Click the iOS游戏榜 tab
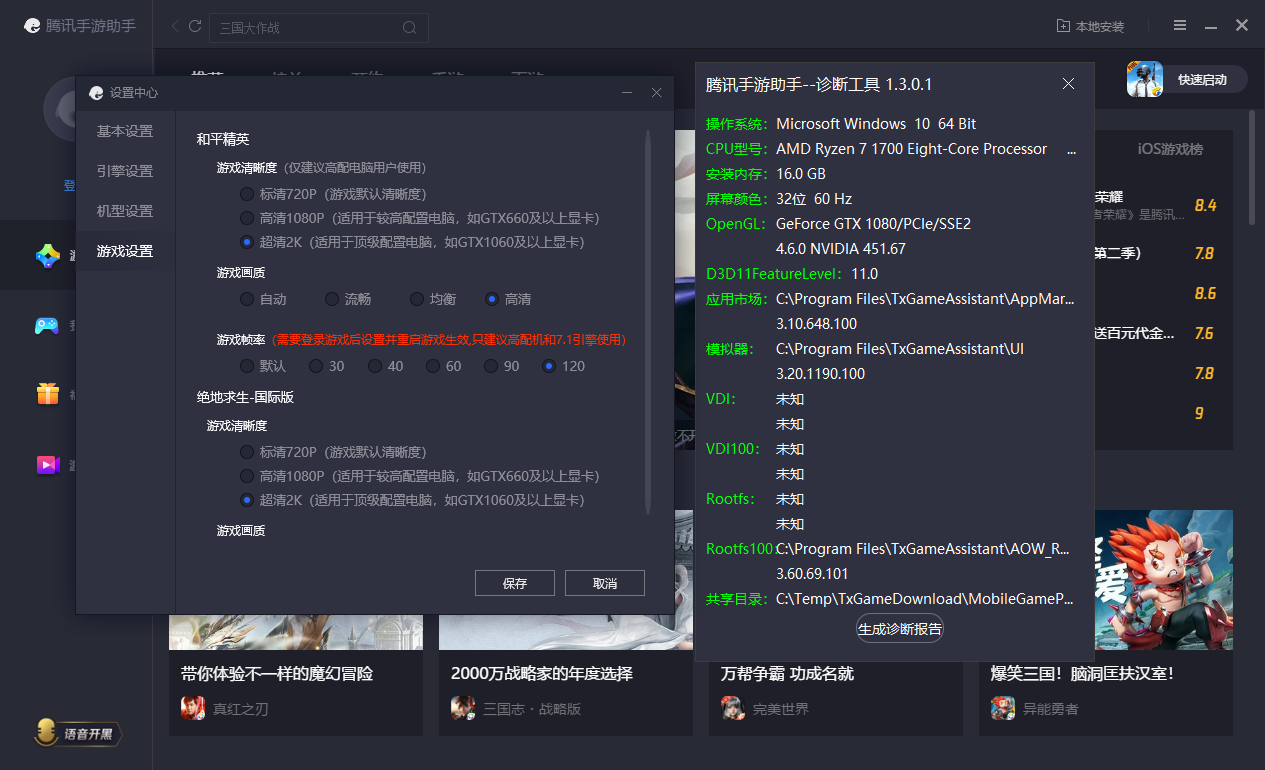The width and height of the screenshot is (1265, 770). pos(1170,149)
